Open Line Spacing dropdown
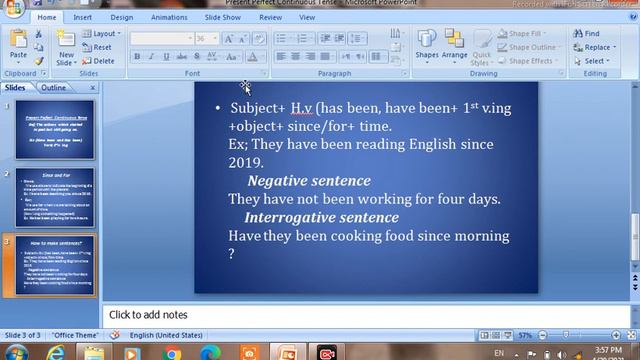This screenshot has width=640, height=360. [357, 38]
